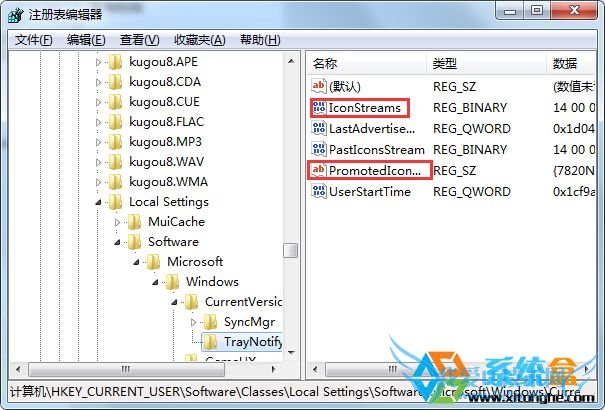Click the CurrentVersion folder icon
Screen dimensions: 605x410
click(x=191, y=302)
